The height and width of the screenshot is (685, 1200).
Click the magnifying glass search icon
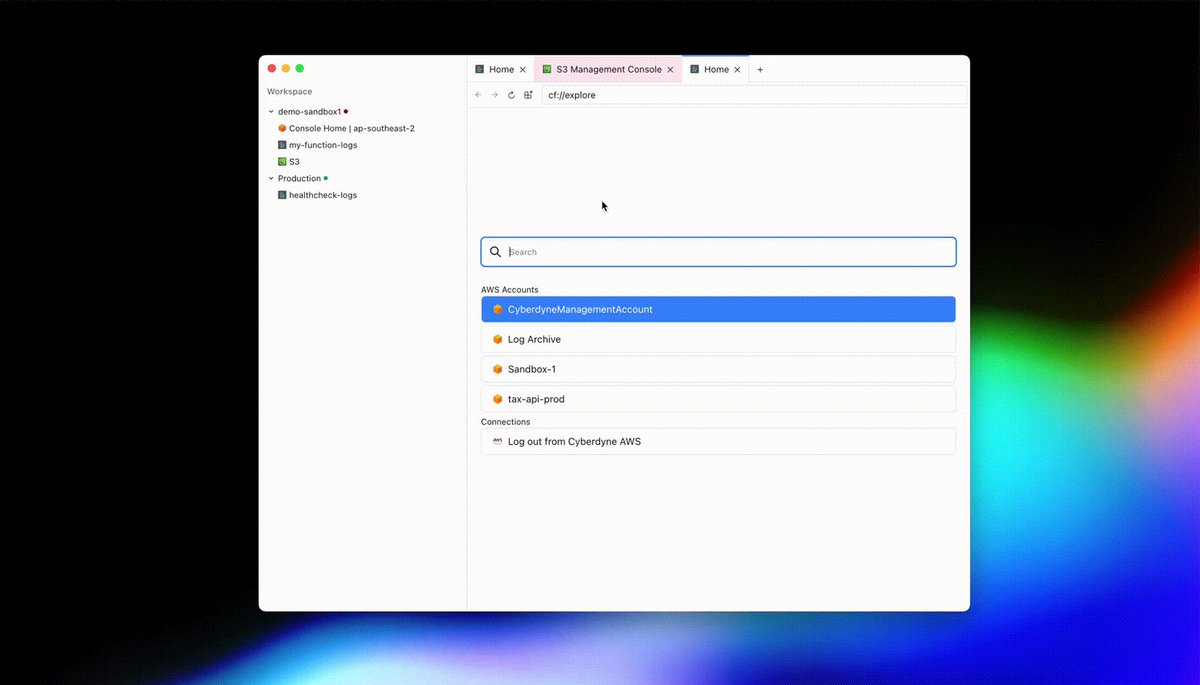495,252
